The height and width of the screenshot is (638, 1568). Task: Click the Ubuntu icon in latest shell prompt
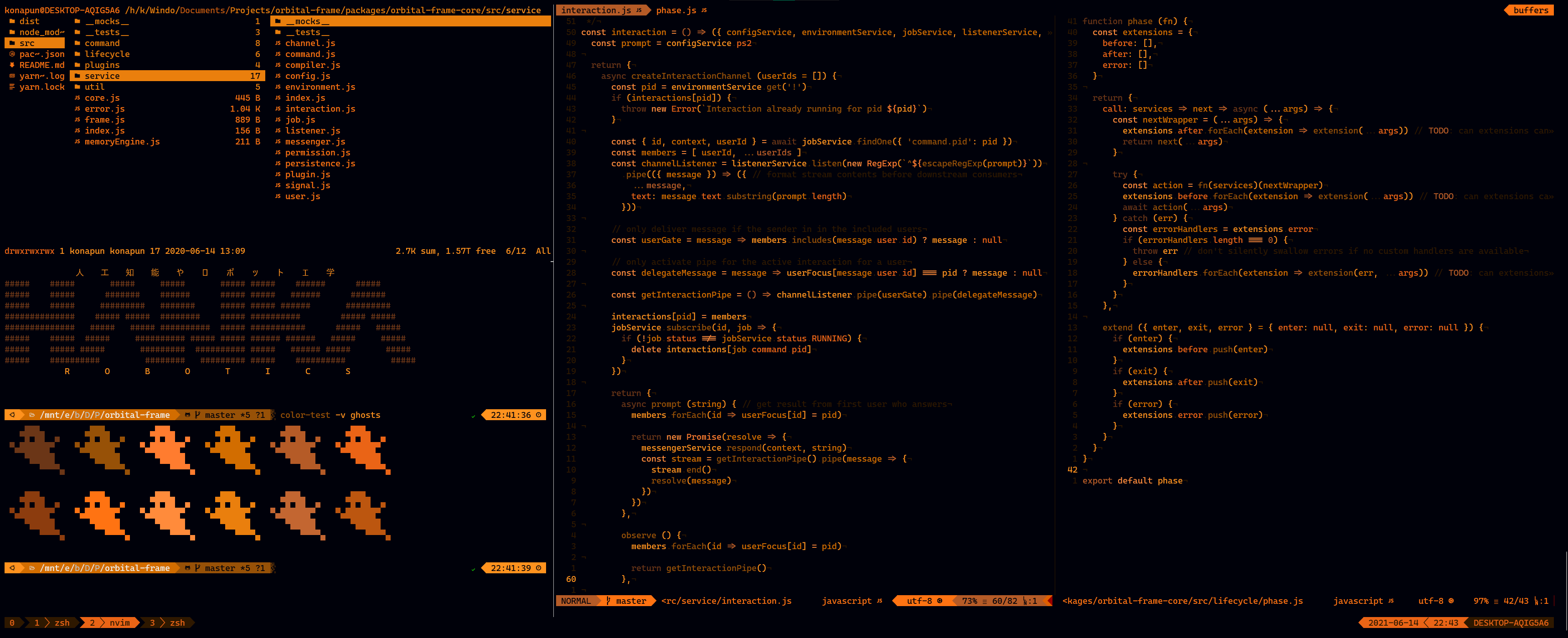point(12,568)
